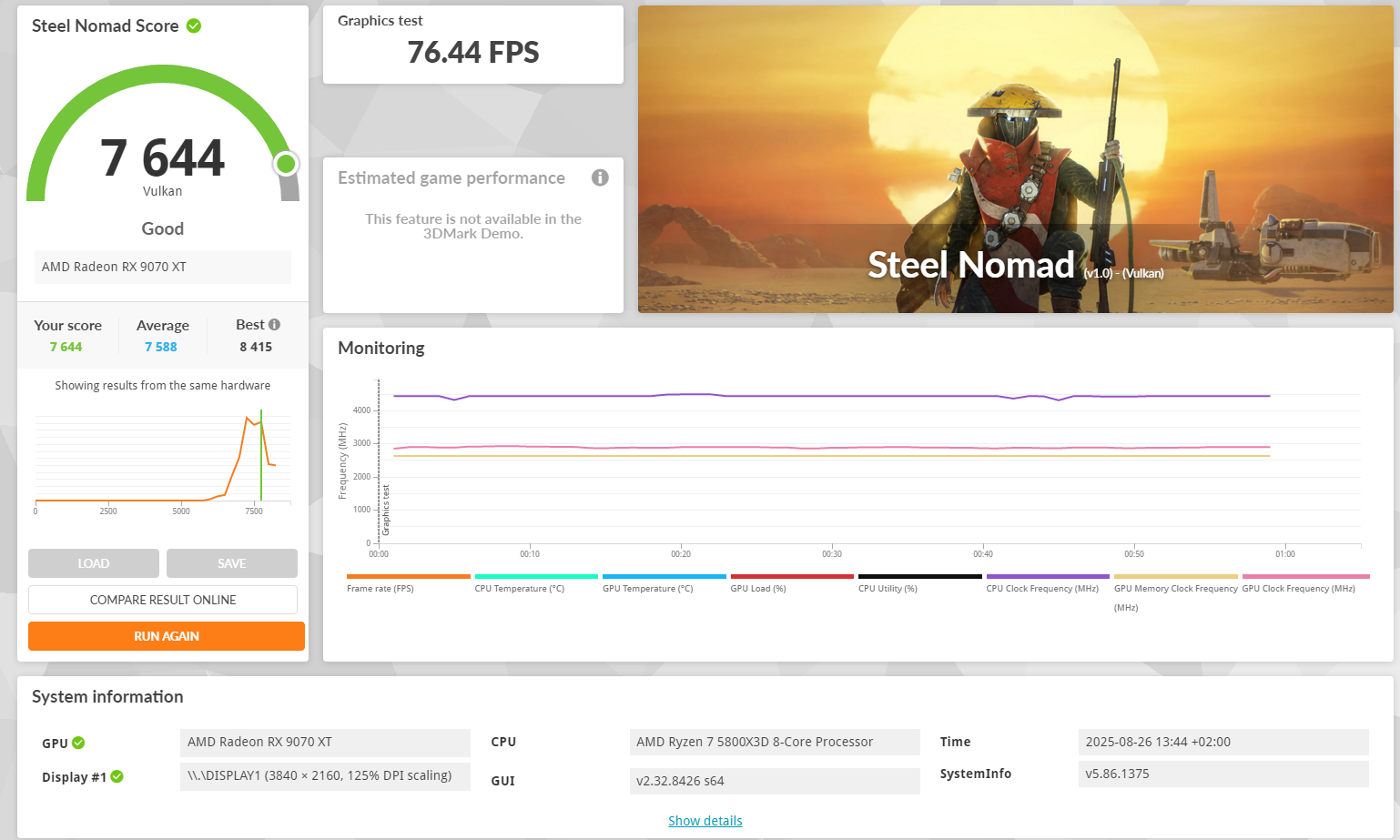
Task: Click the info icon next to Best score
Action: [x=275, y=325]
